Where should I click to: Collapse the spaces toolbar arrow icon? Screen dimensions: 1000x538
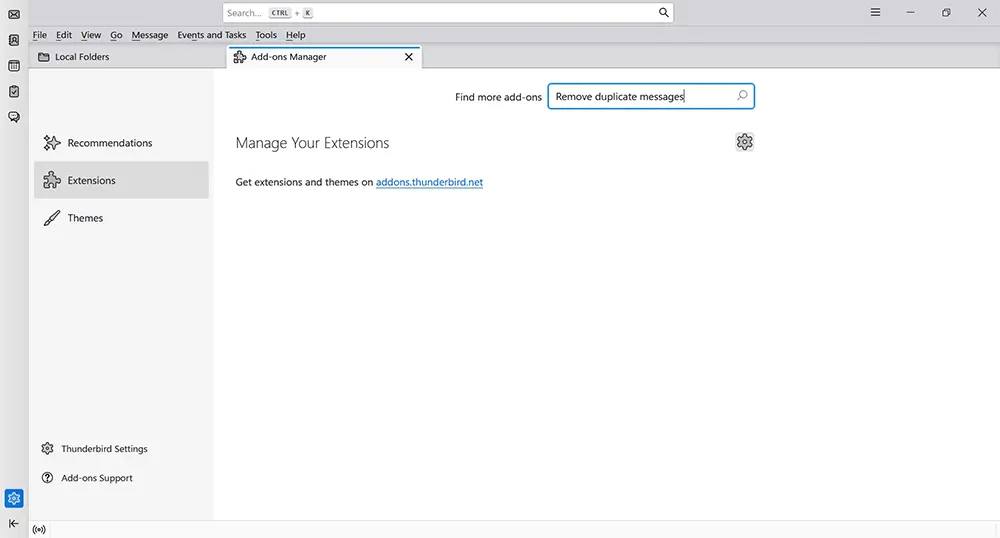coord(14,523)
